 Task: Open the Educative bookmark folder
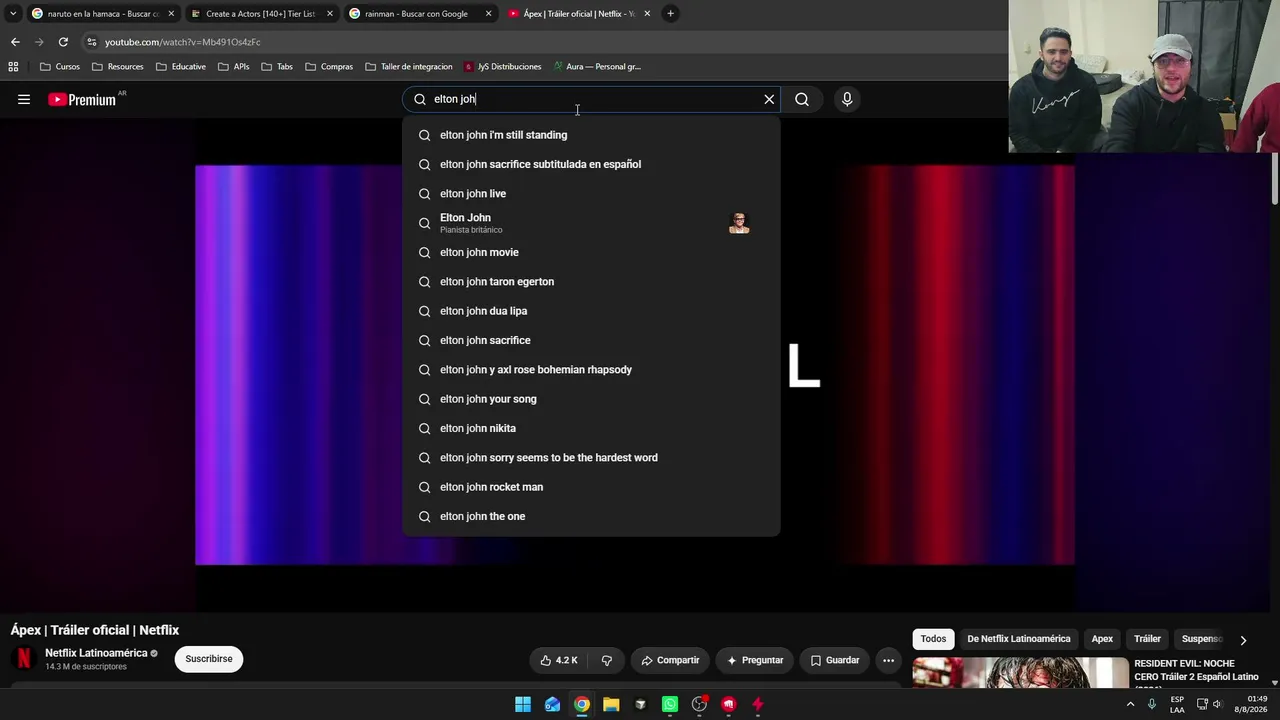click(181, 67)
